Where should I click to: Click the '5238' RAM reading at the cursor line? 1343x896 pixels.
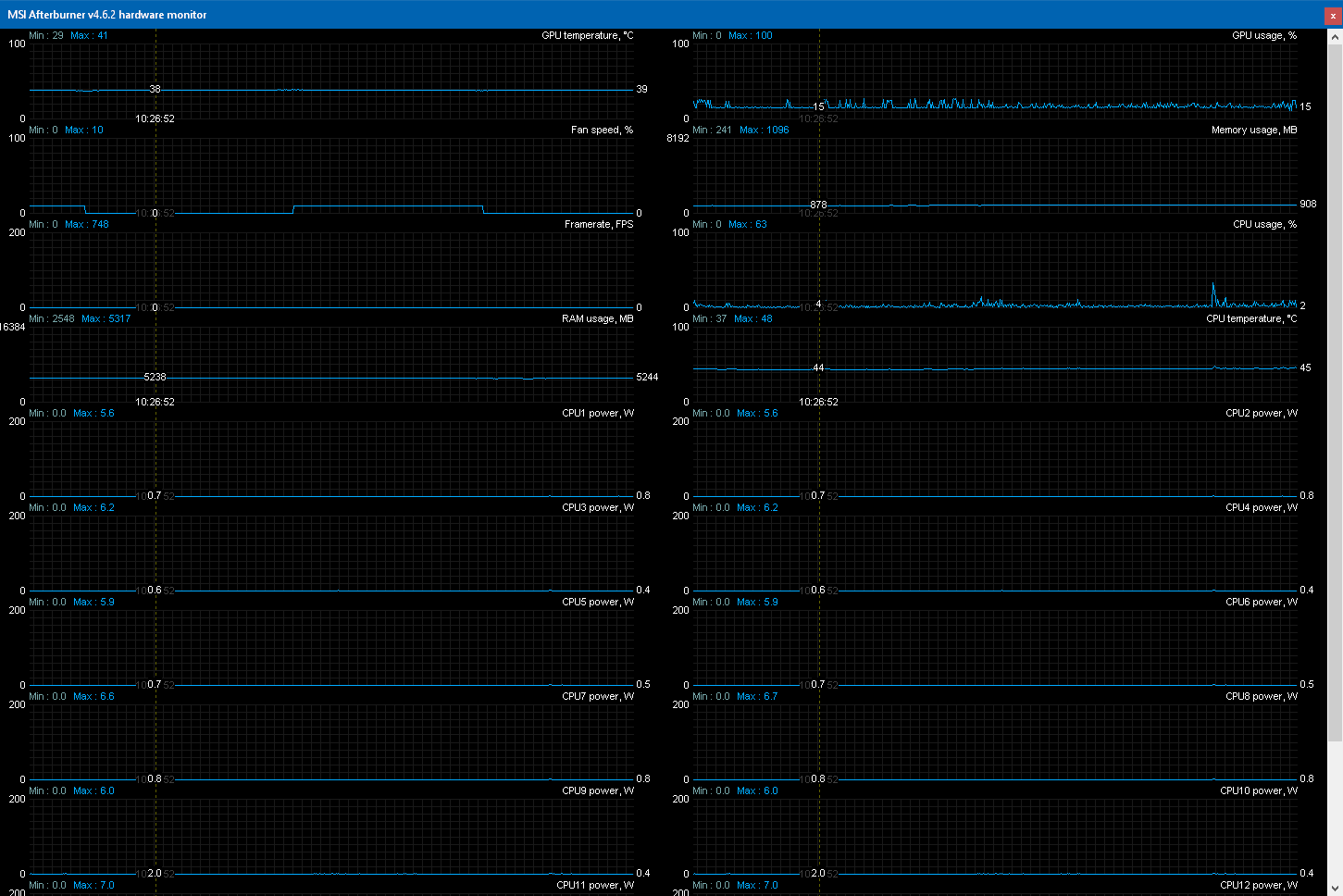pos(155,378)
